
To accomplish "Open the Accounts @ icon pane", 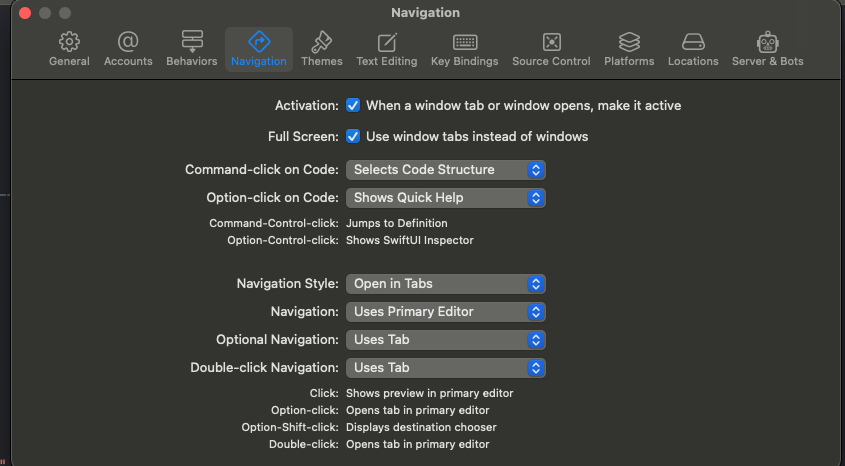I will pyautogui.click(x=128, y=41).
